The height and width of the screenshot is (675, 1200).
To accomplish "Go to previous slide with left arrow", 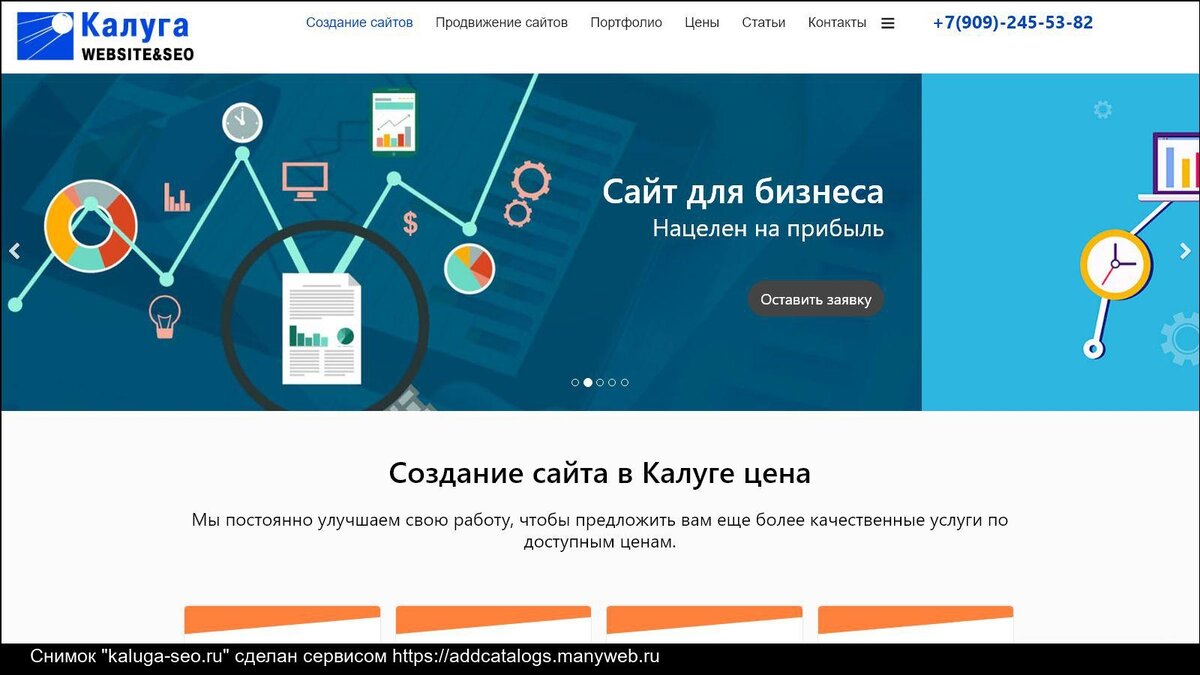I will 14,251.
